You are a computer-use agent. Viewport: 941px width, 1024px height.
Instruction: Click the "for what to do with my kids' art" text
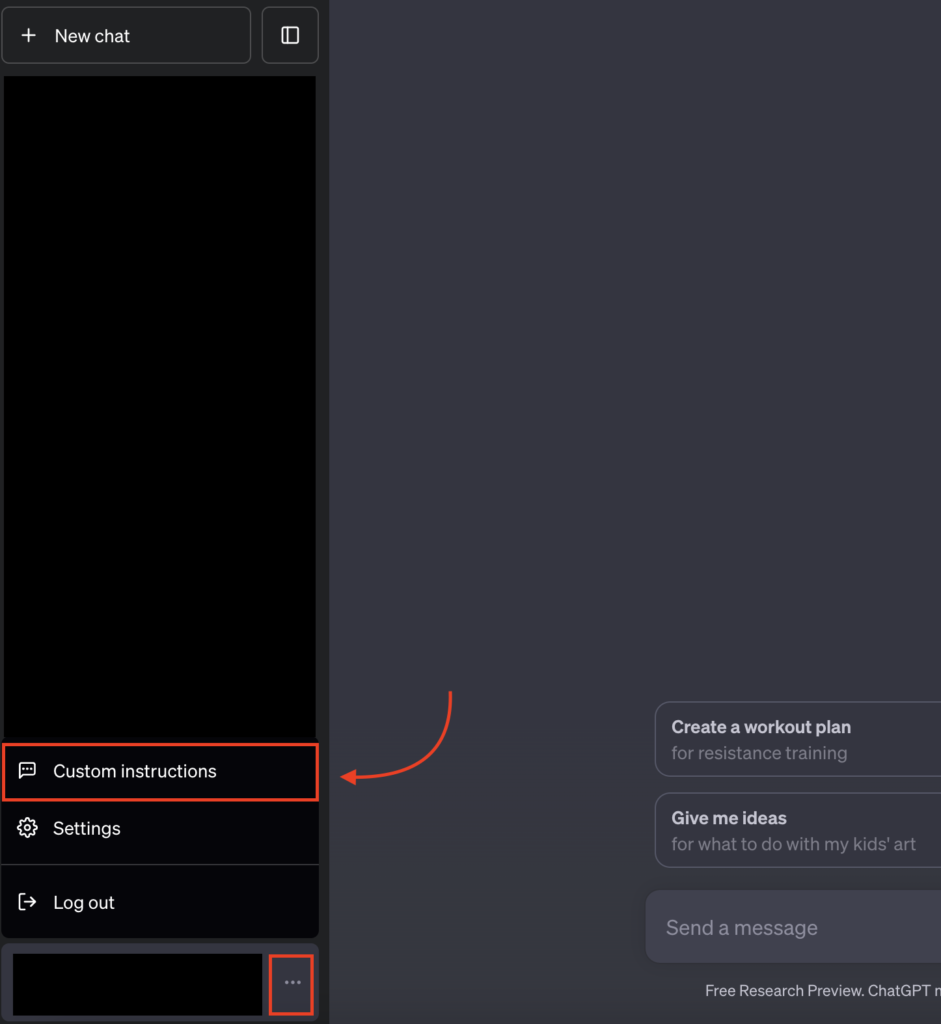793,845
